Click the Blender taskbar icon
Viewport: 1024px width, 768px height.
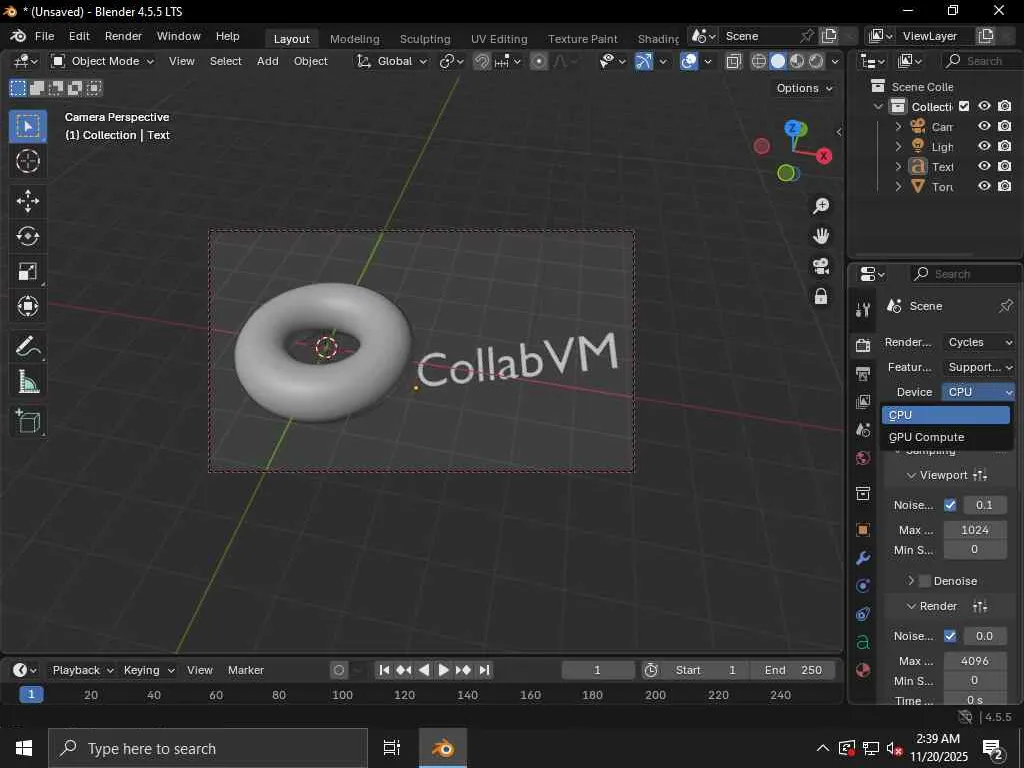[x=443, y=748]
